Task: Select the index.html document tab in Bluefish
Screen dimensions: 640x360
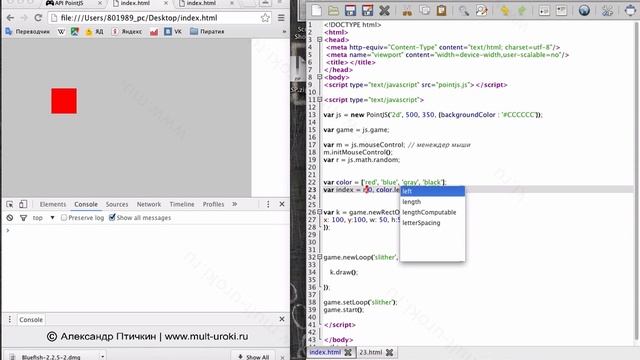Action: tap(325, 352)
